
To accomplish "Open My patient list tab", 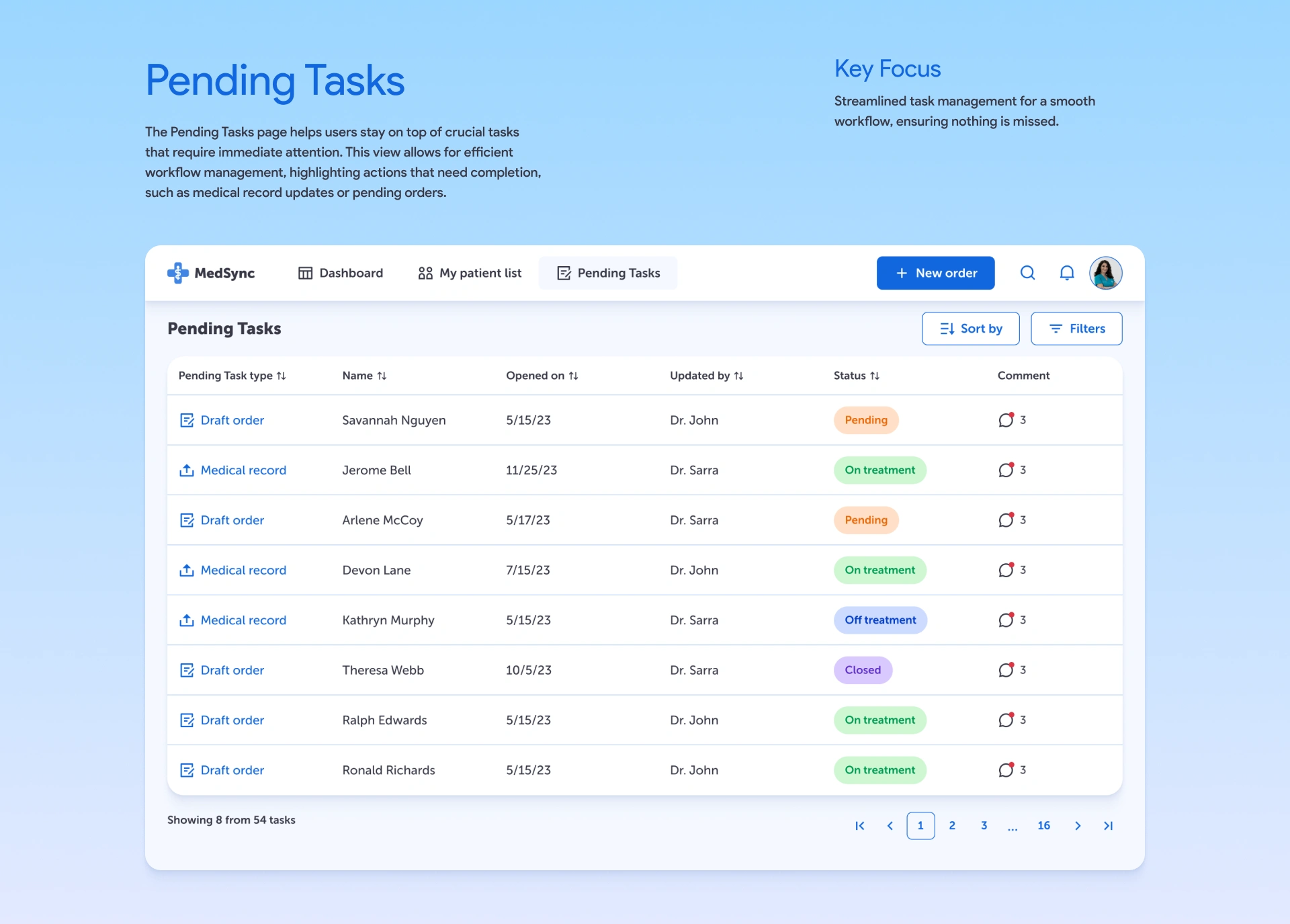I will coord(470,273).
